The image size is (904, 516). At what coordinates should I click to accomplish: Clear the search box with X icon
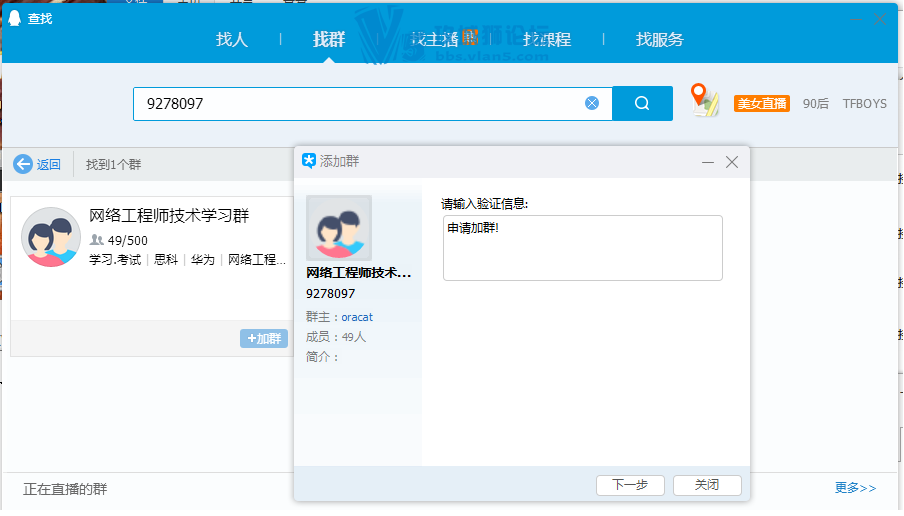pos(592,103)
